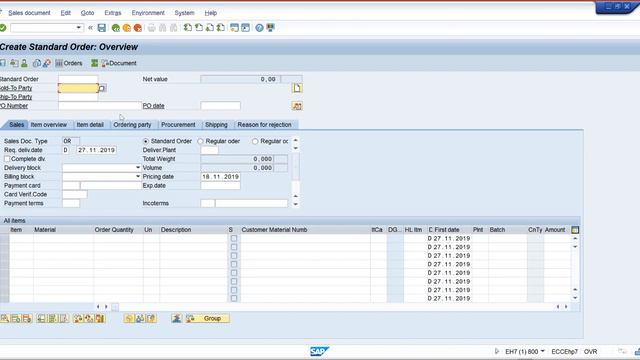Screen dimensions: 640x360
Task: Collapse the command field double chevron
Action: point(90,28)
